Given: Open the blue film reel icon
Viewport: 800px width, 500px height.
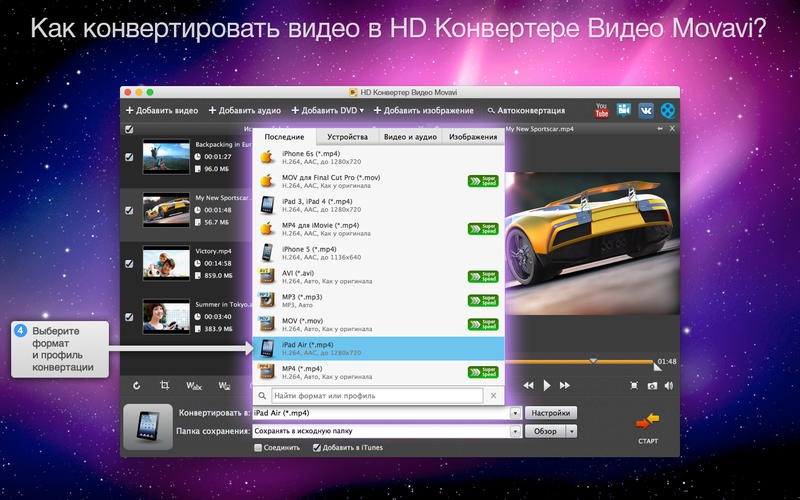Looking at the screenshot, I should [x=668, y=110].
